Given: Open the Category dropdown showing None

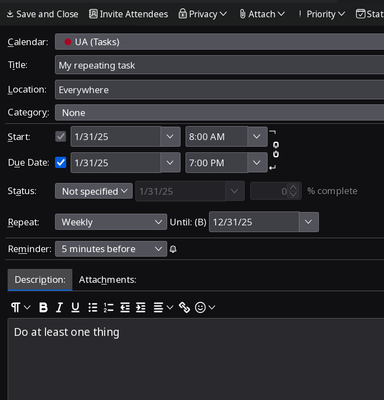Looking at the screenshot, I should click(219, 113).
